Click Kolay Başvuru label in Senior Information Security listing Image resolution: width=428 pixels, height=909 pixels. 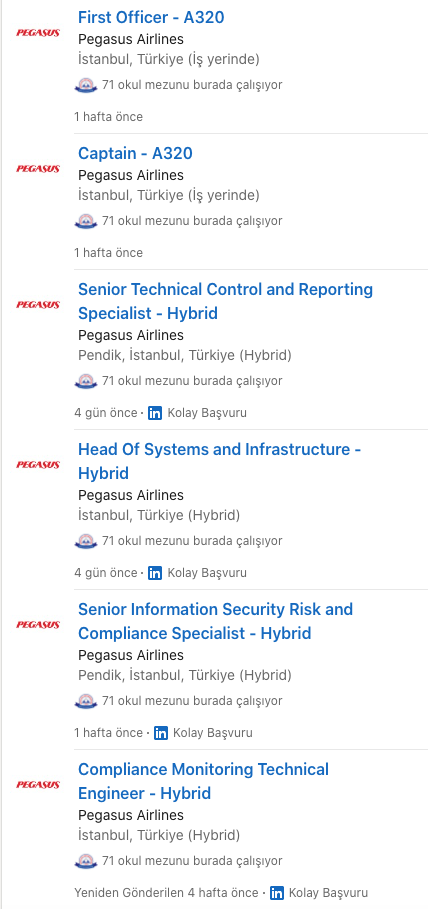pyautogui.click(x=213, y=733)
